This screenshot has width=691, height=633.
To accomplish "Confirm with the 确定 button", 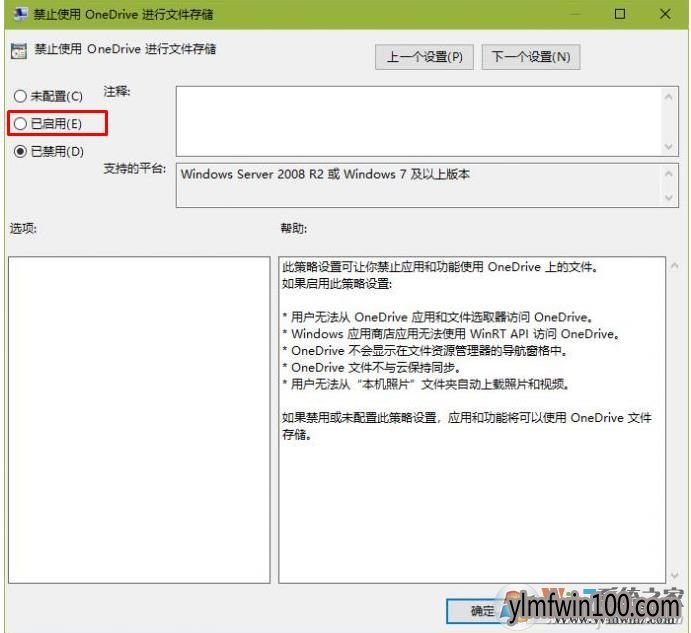I will click(x=482, y=611).
